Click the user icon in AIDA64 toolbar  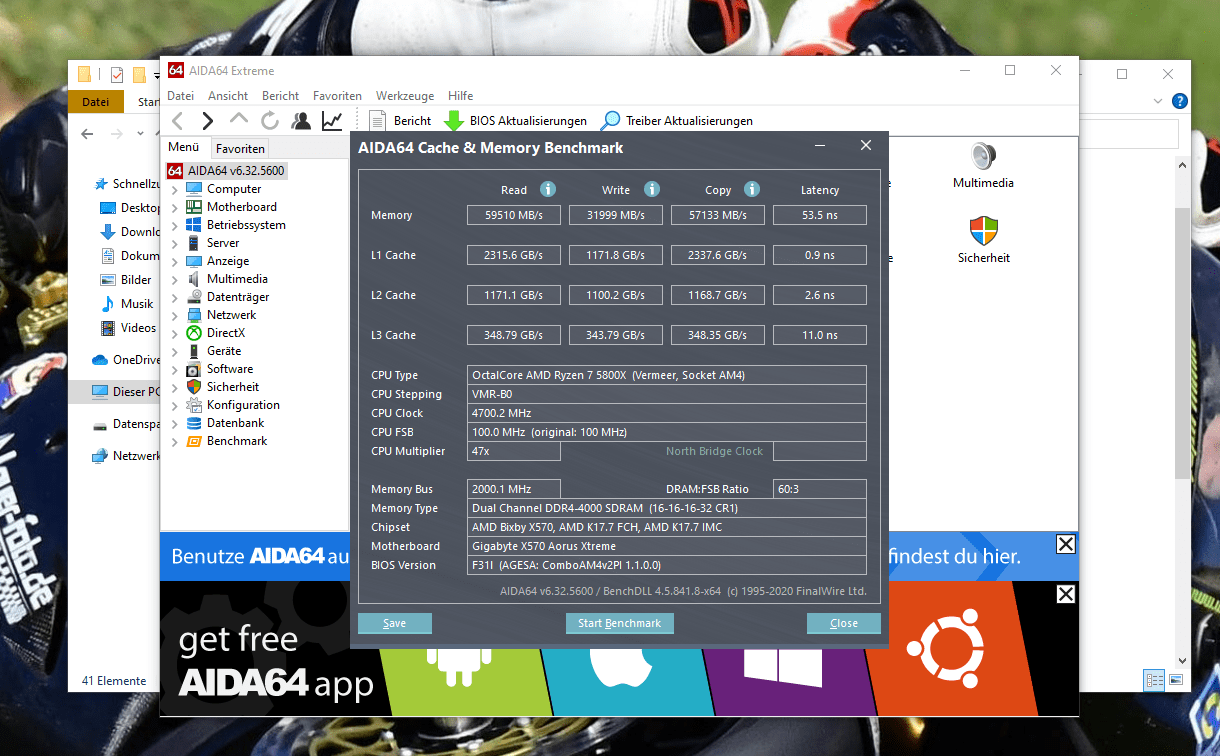click(300, 121)
